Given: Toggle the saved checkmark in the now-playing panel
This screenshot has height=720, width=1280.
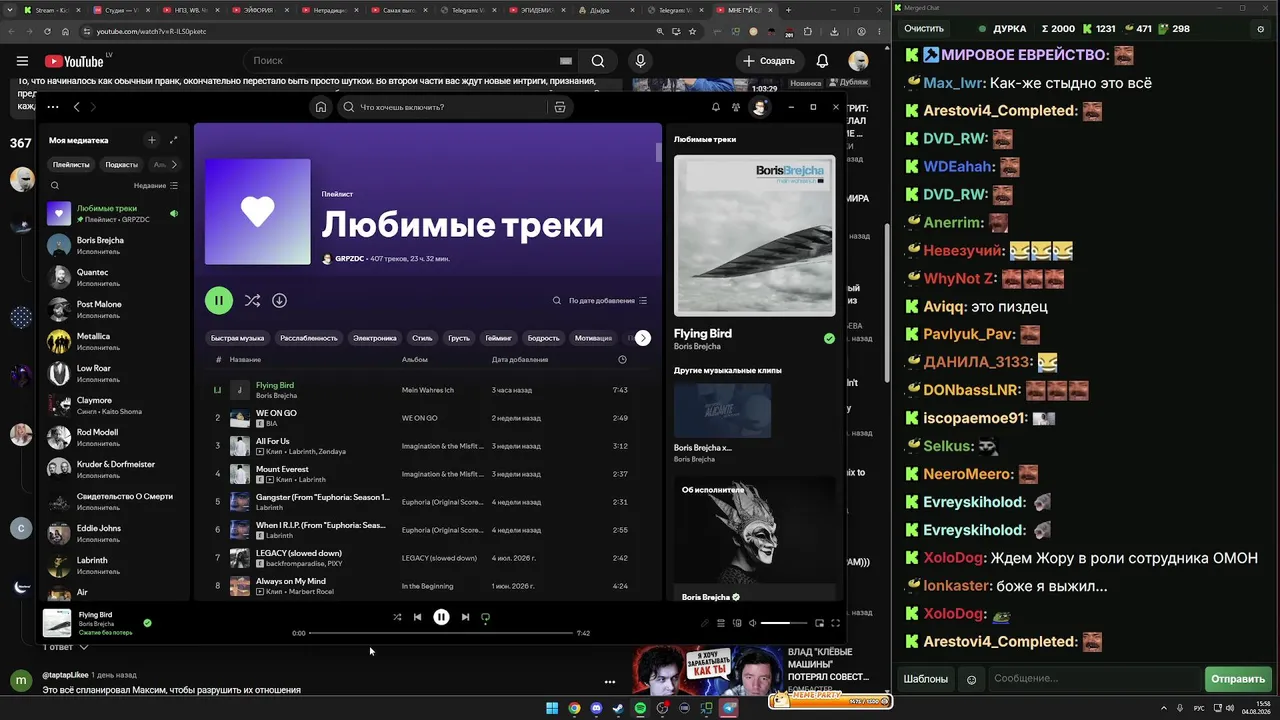Looking at the screenshot, I should tap(829, 339).
